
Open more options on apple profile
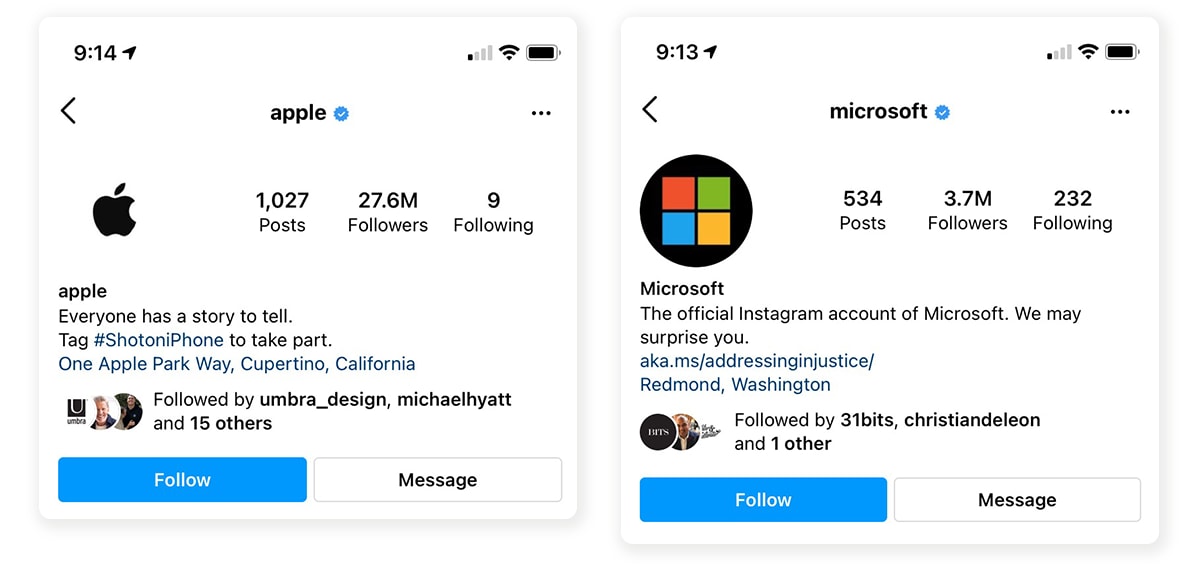(541, 113)
